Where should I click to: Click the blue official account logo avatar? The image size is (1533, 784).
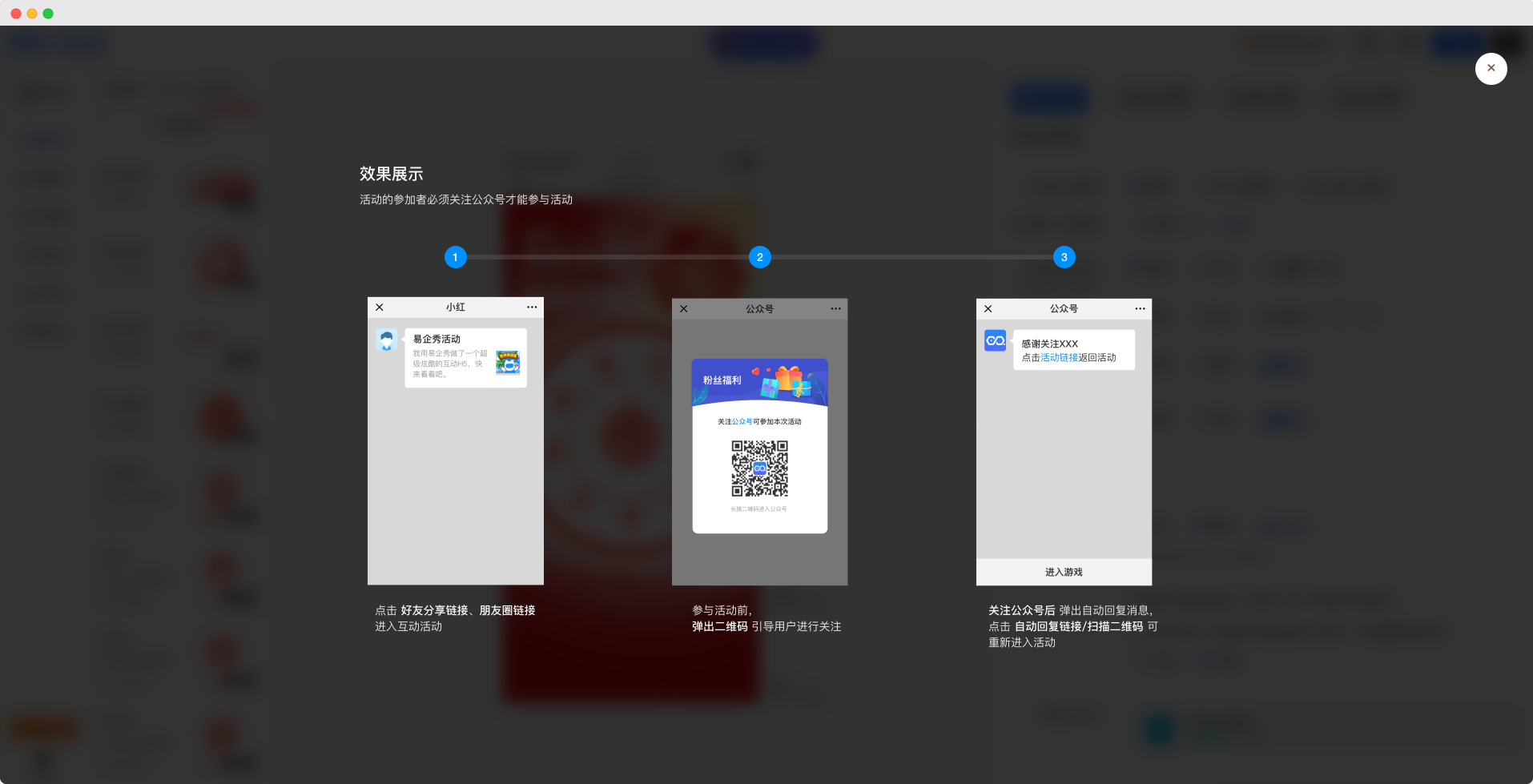995,340
